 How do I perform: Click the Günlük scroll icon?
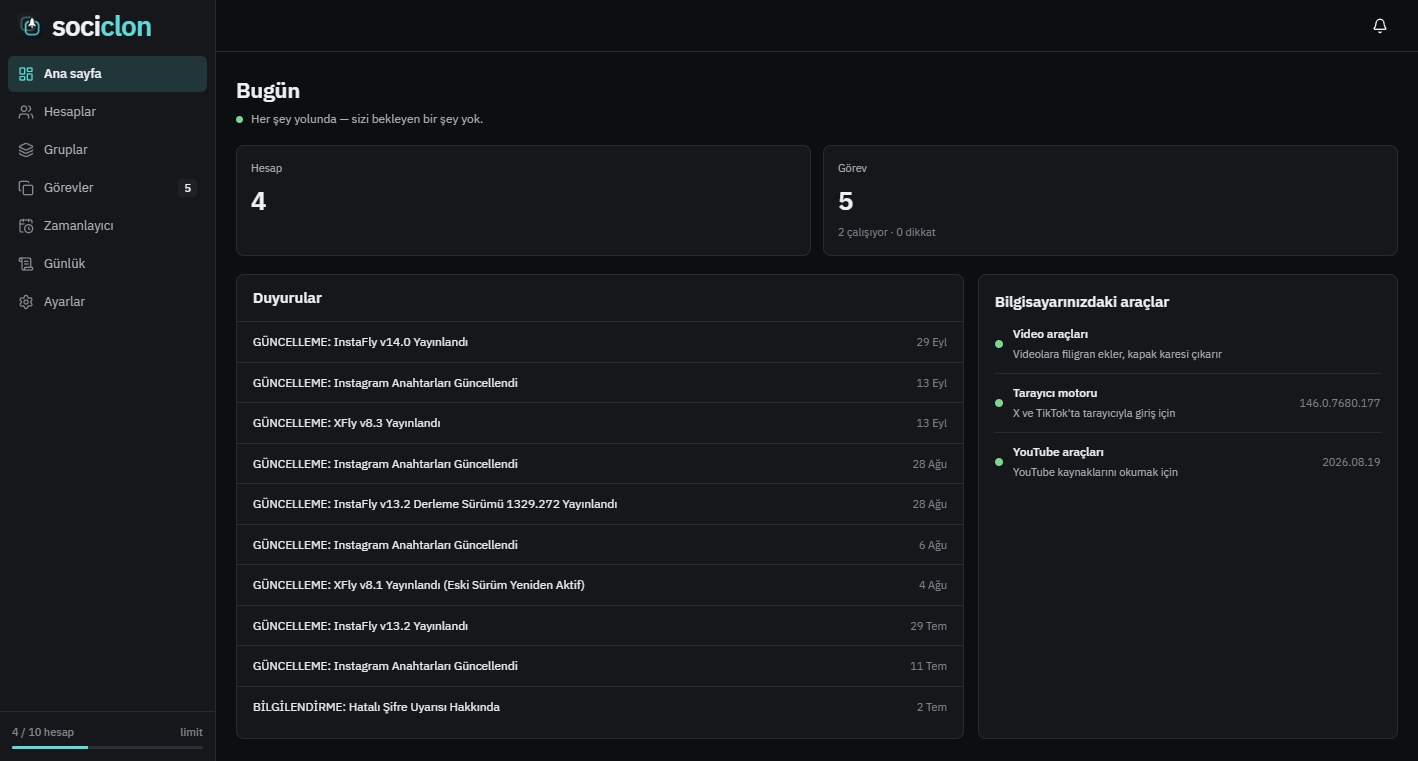pos(26,264)
